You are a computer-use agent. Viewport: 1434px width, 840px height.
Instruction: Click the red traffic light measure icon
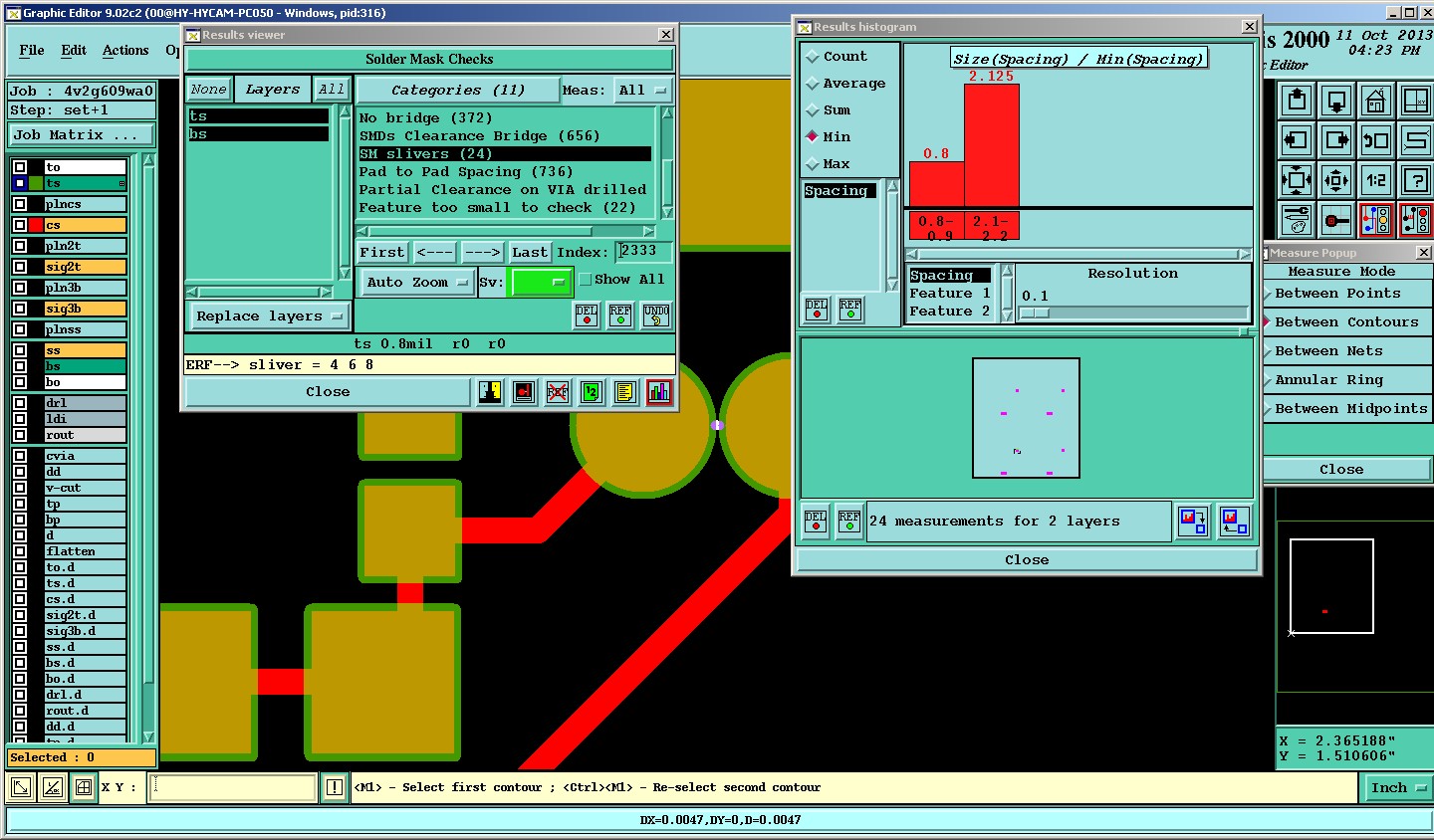(x=1415, y=220)
